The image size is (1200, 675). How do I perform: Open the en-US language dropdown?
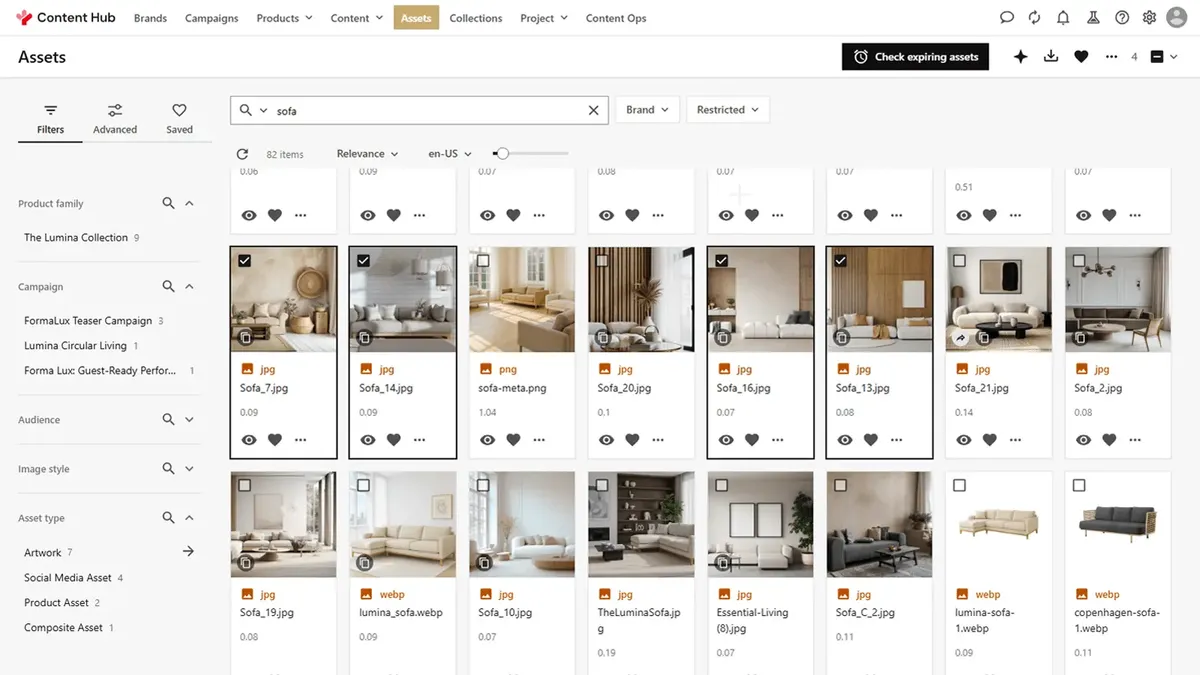448,153
